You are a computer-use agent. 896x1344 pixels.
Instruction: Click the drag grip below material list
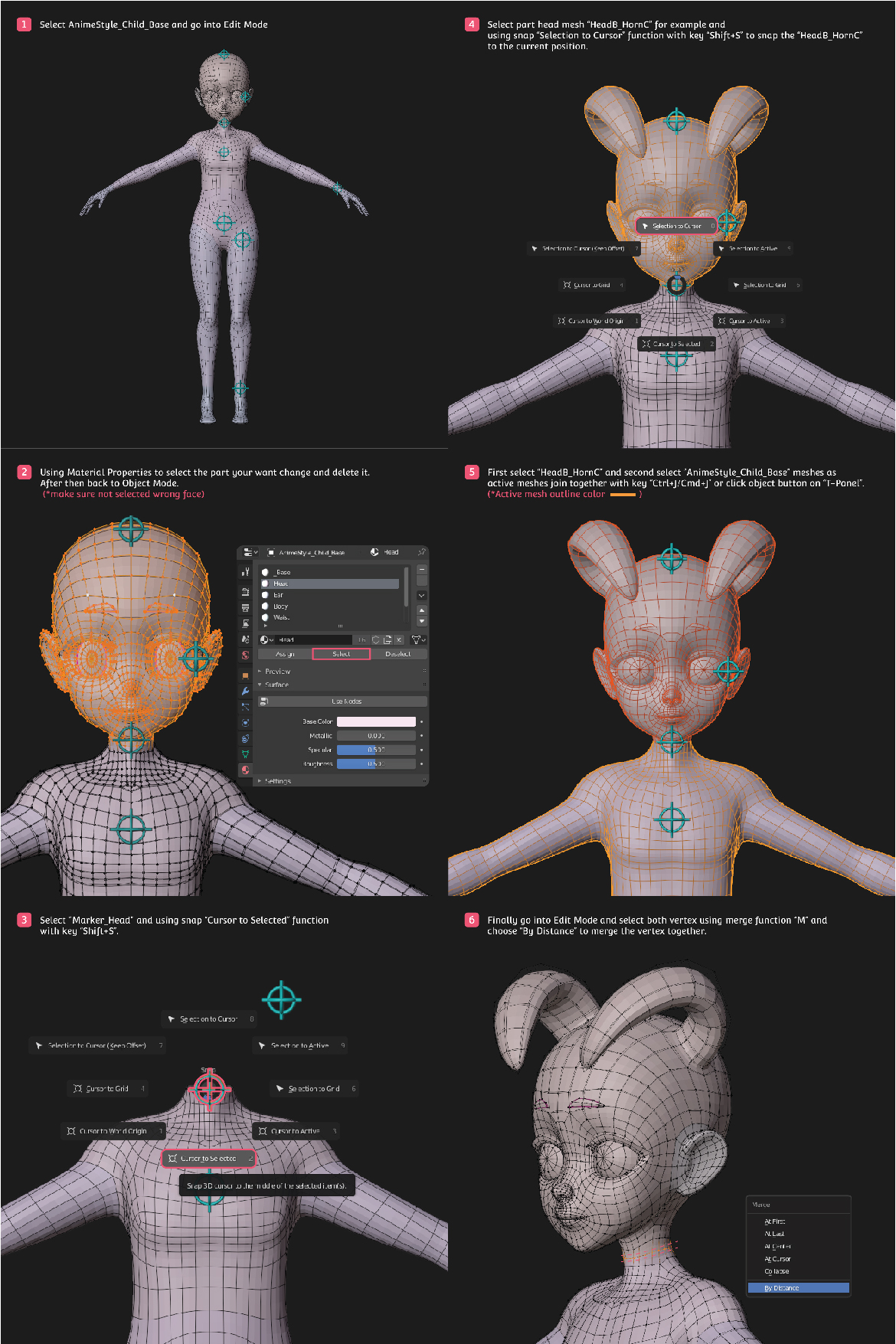tap(340, 626)
